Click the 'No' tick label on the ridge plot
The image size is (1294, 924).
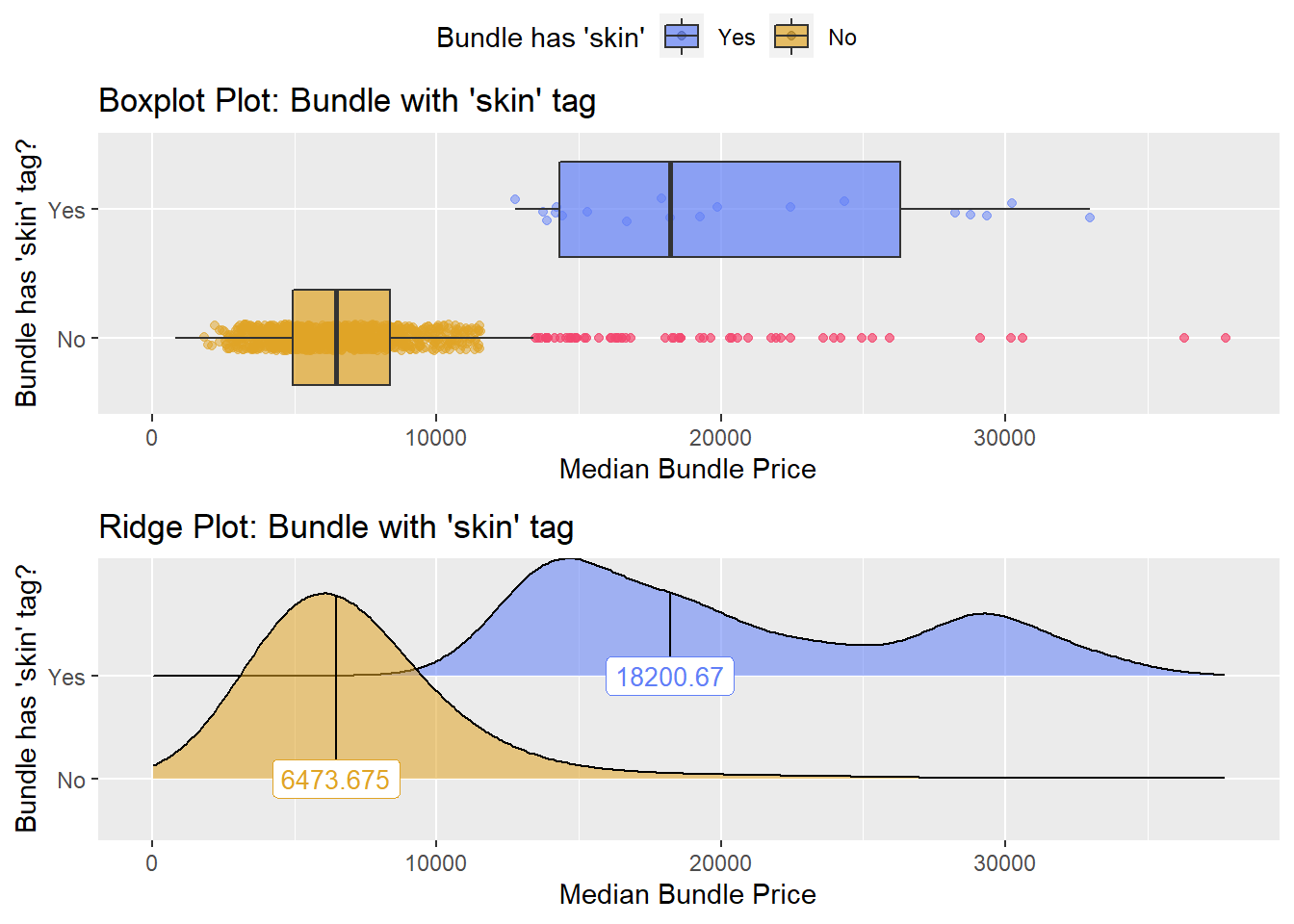71,780
